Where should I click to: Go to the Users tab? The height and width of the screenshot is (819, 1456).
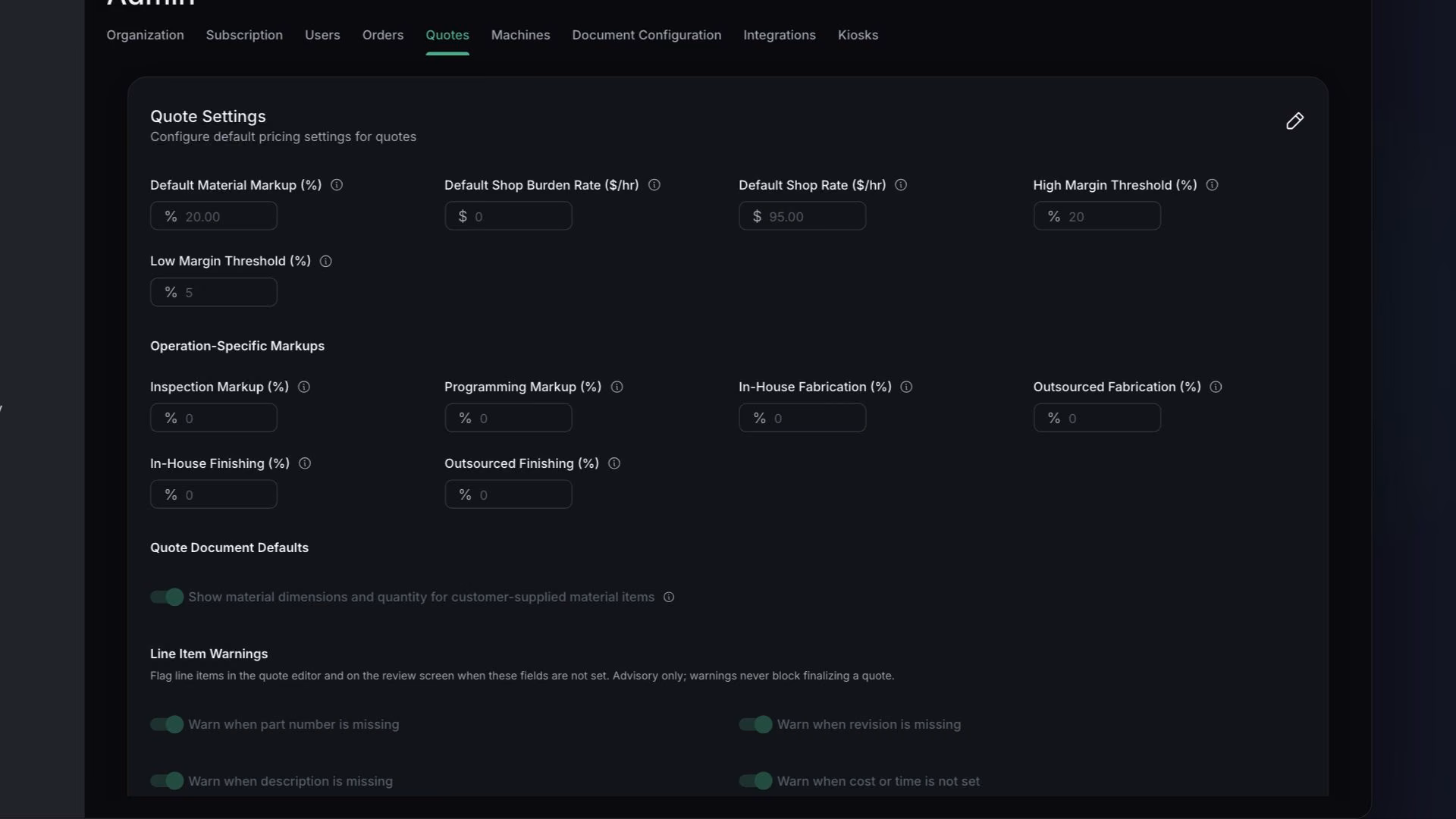[322, 35]
